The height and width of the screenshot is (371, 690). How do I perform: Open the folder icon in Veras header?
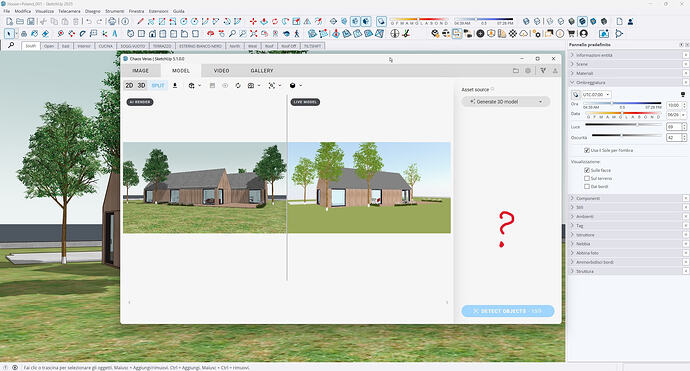(x=516, y=70)
